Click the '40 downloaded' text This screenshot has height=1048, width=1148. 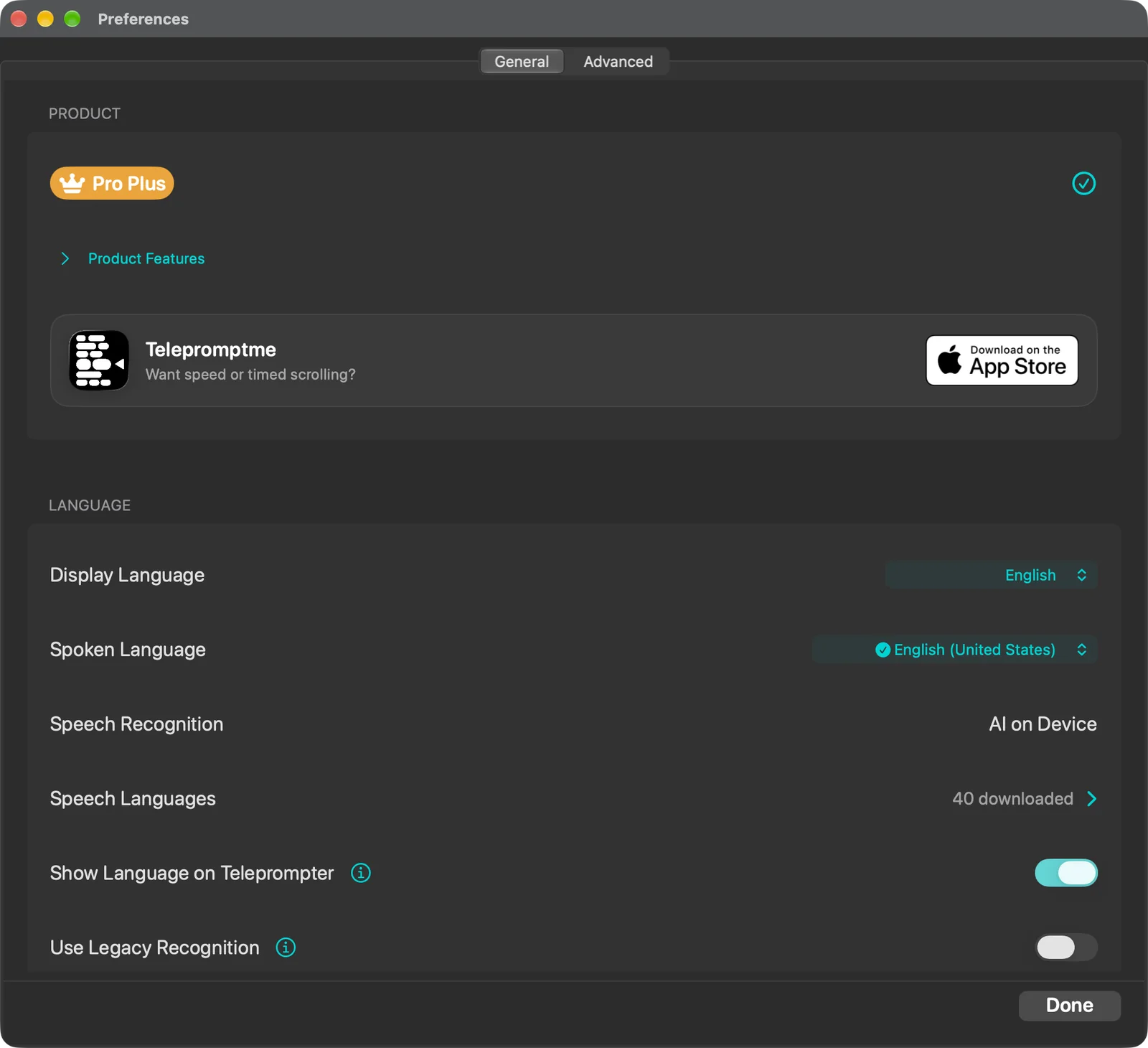click(x=1012, y=799)
